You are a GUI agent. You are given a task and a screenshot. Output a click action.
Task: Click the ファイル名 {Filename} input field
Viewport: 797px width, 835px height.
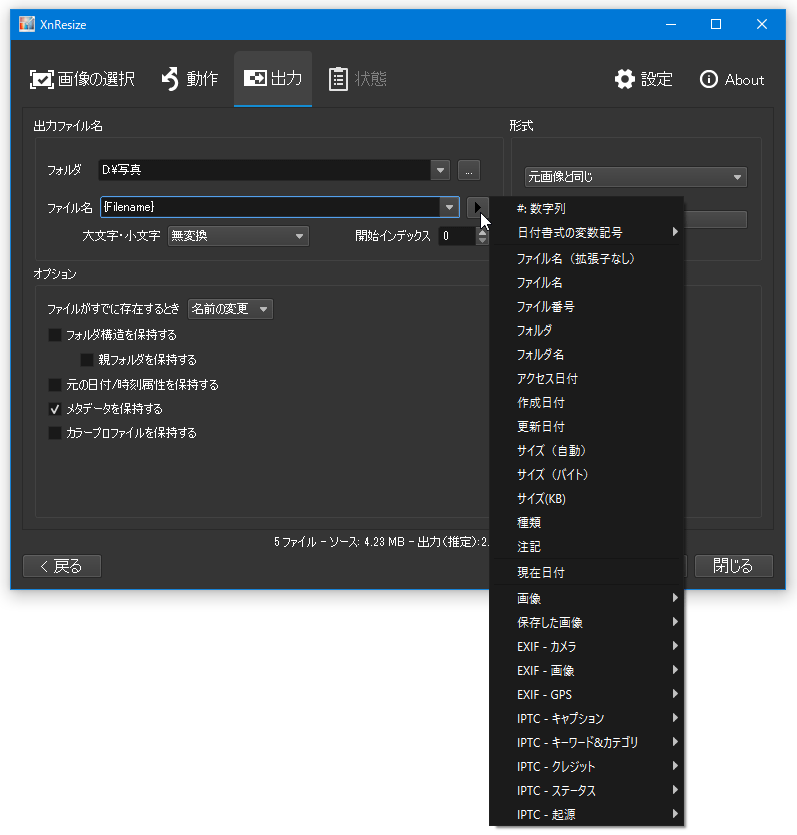[270, 207]
